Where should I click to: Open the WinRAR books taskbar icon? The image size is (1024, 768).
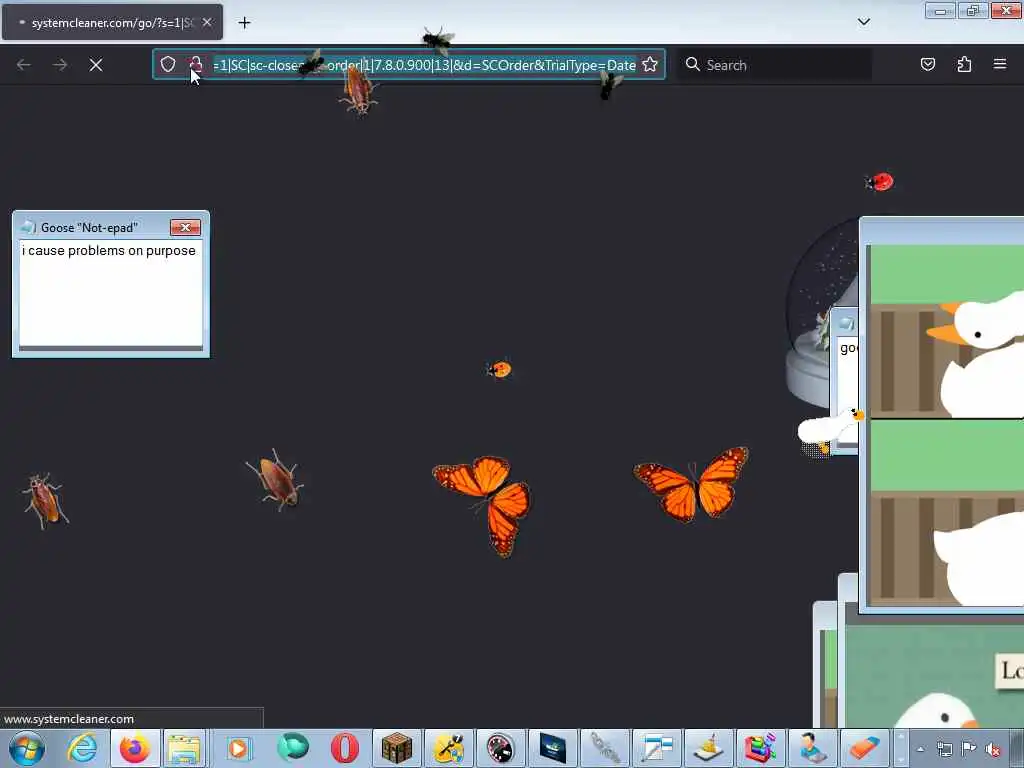(761, 748)
